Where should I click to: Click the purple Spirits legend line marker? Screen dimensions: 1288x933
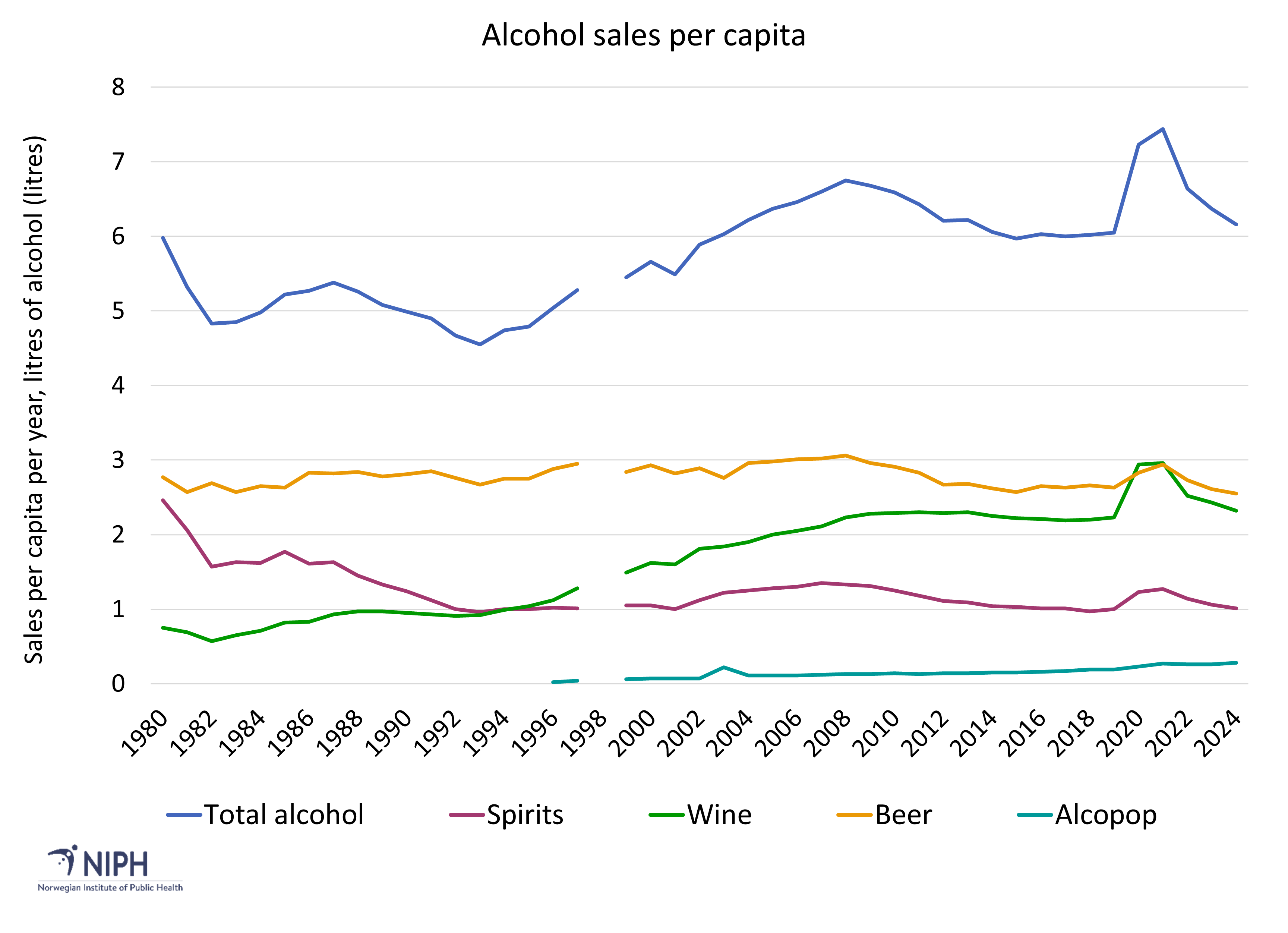(466, 815)
